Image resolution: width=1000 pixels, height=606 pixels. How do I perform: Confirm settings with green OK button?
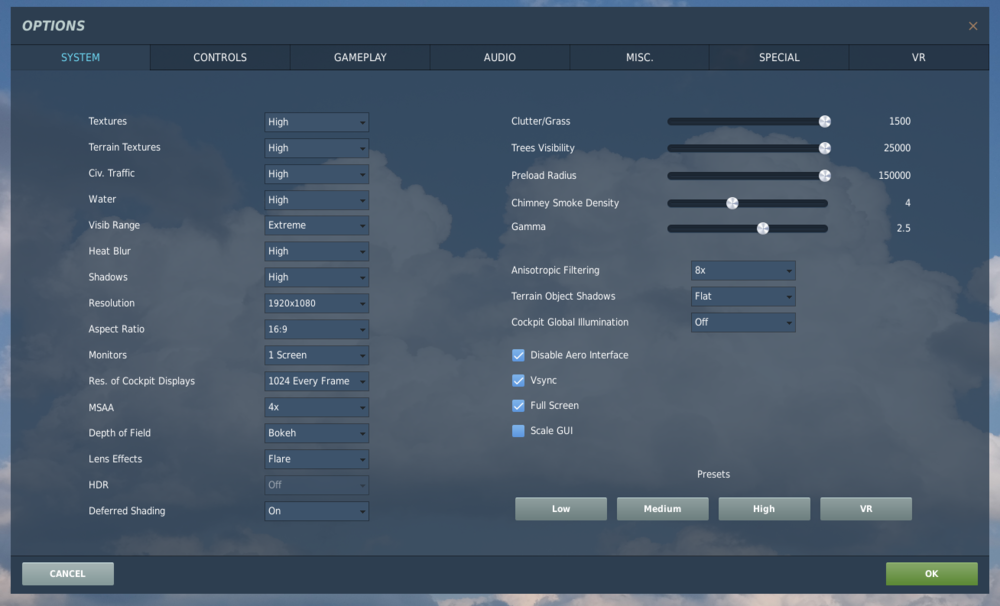pyautogui.click(x=931, y=573)
